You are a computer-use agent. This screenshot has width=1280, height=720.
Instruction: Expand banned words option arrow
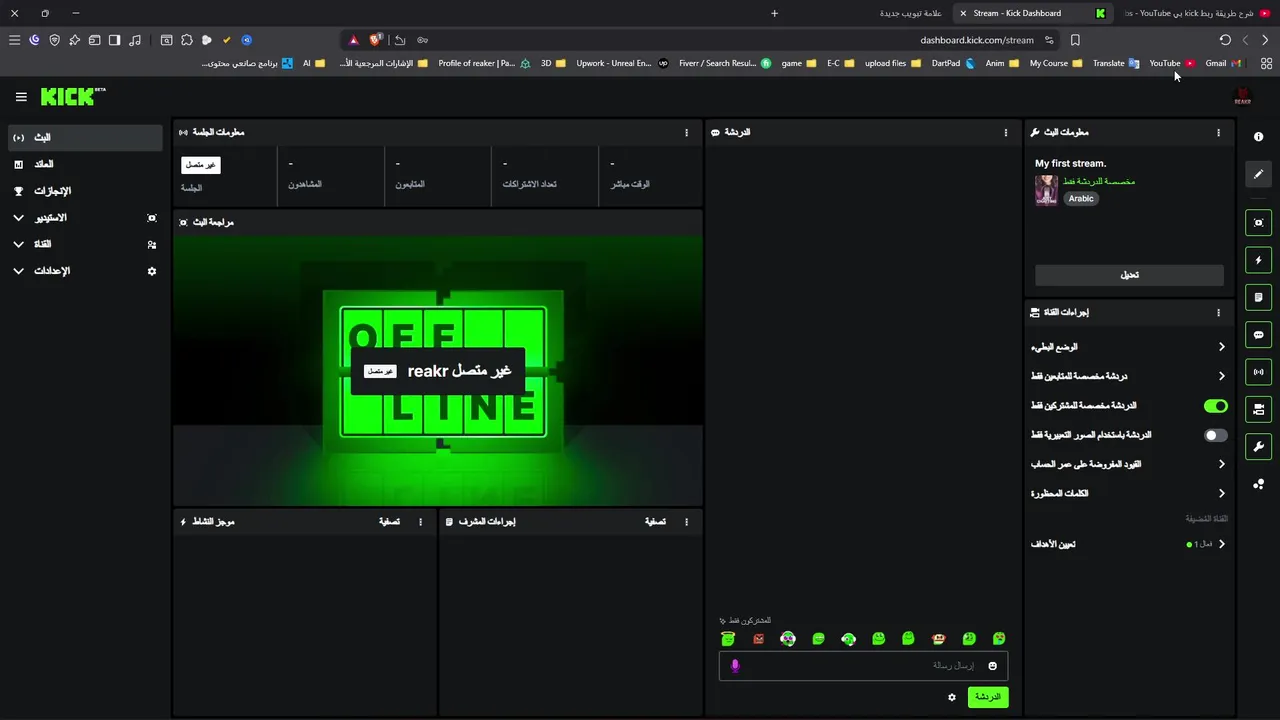(1221, 493)
